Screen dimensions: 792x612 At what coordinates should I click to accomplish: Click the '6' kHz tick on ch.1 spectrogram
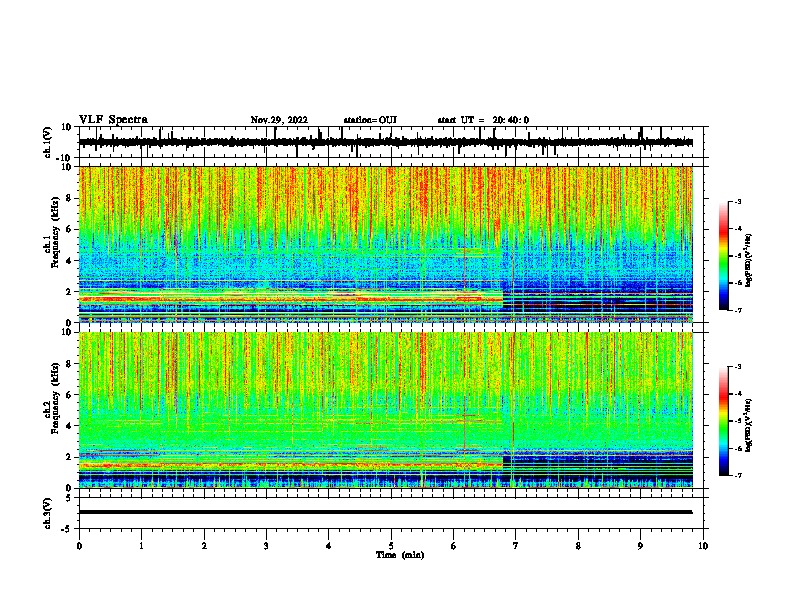[x=69, y=229]
